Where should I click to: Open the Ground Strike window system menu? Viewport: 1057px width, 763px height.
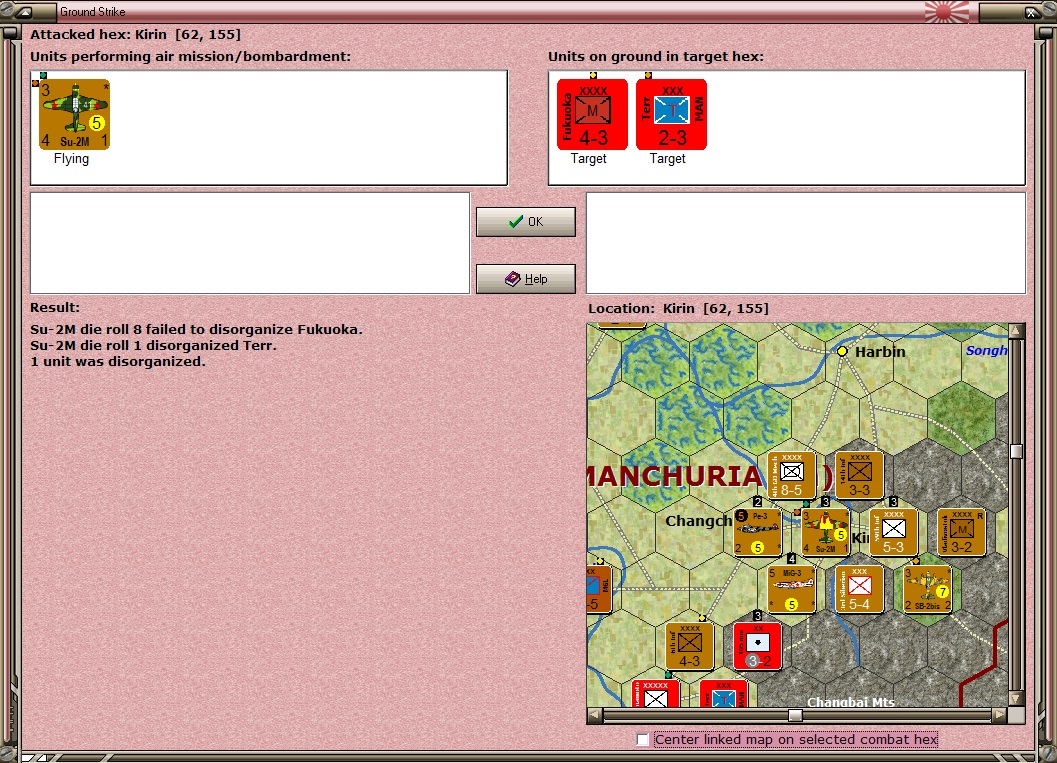click(22, 12)
